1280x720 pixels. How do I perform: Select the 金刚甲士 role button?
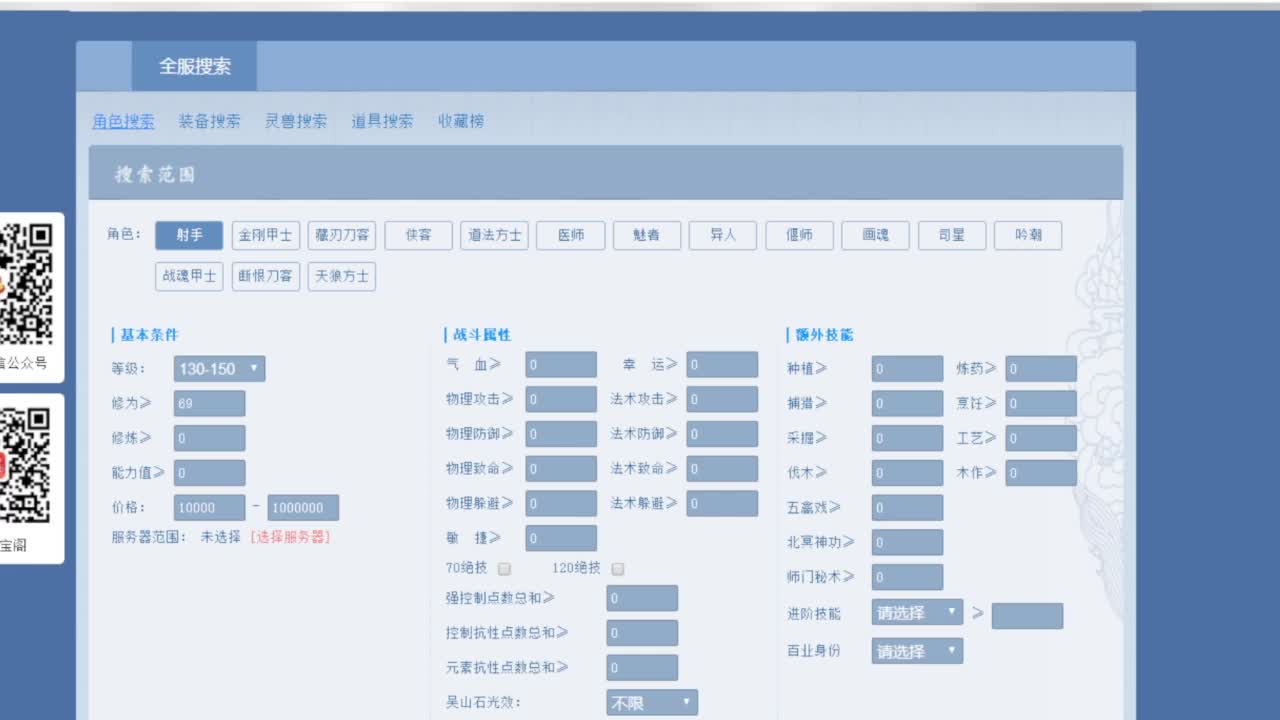point(266,236)
